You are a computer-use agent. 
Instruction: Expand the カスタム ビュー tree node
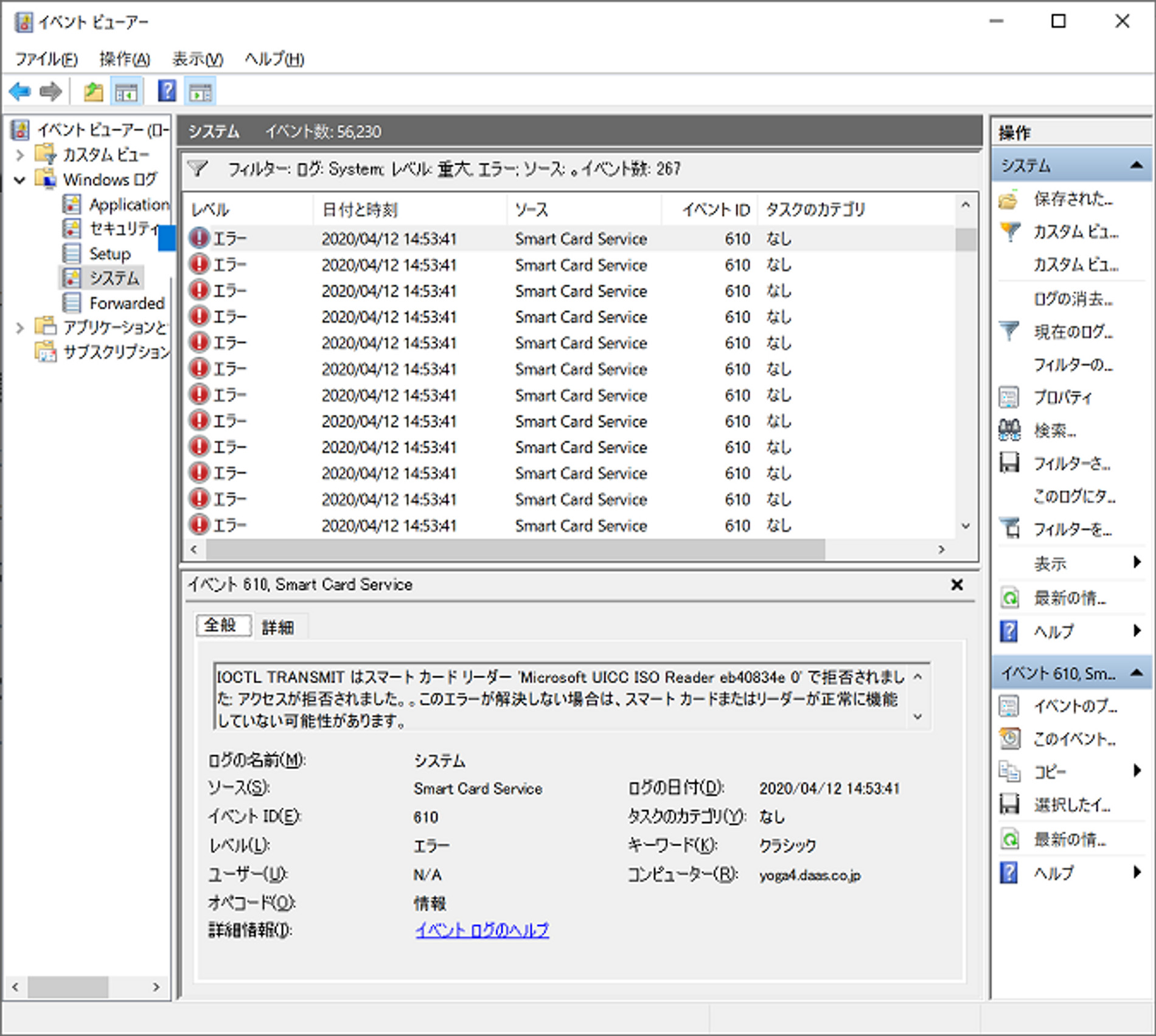coord(19,155)
